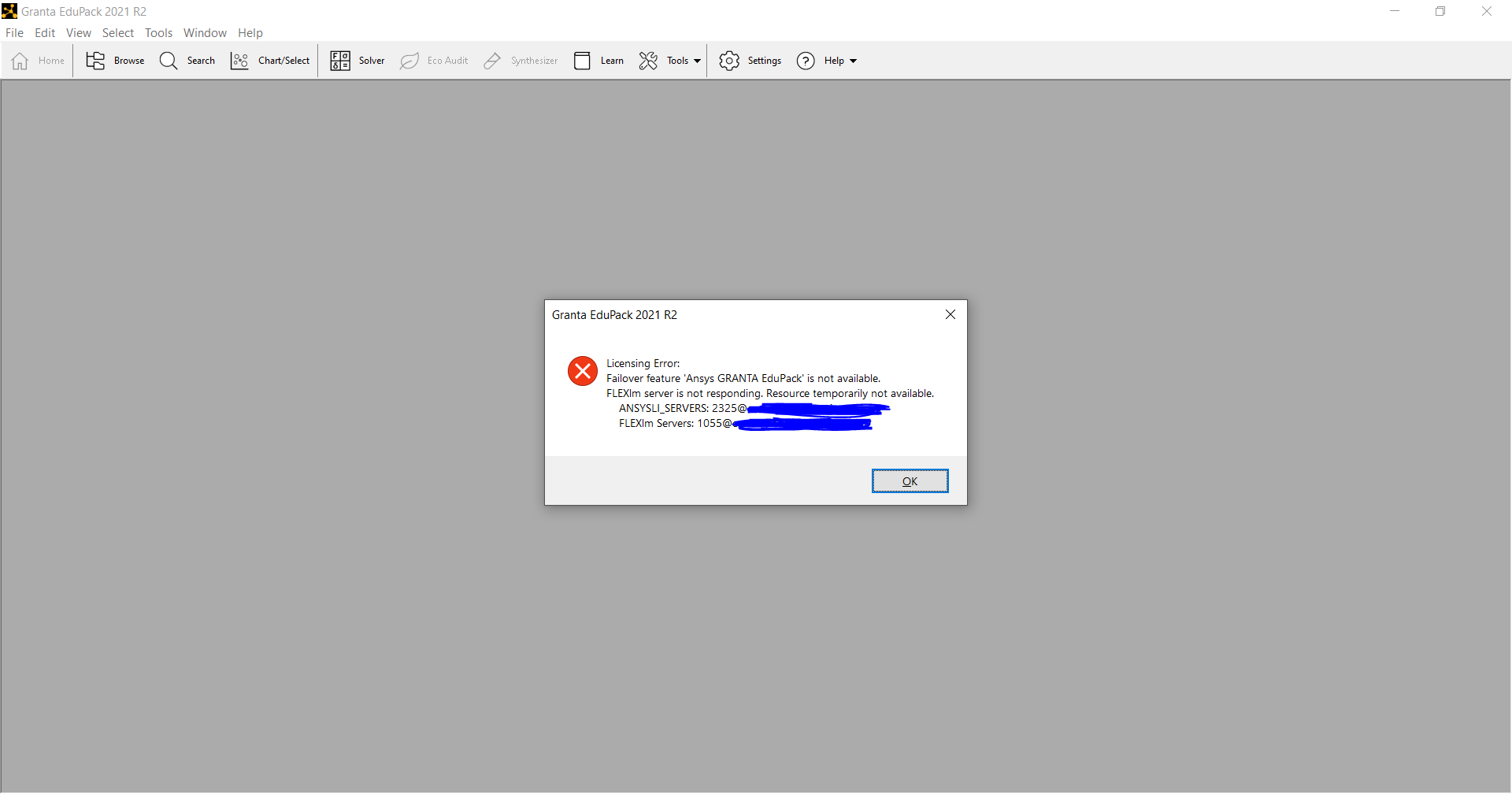This screenshot has height=794, width=1512.
Task: Click the 'Failover feature' message line
Action: pos(743,378)
